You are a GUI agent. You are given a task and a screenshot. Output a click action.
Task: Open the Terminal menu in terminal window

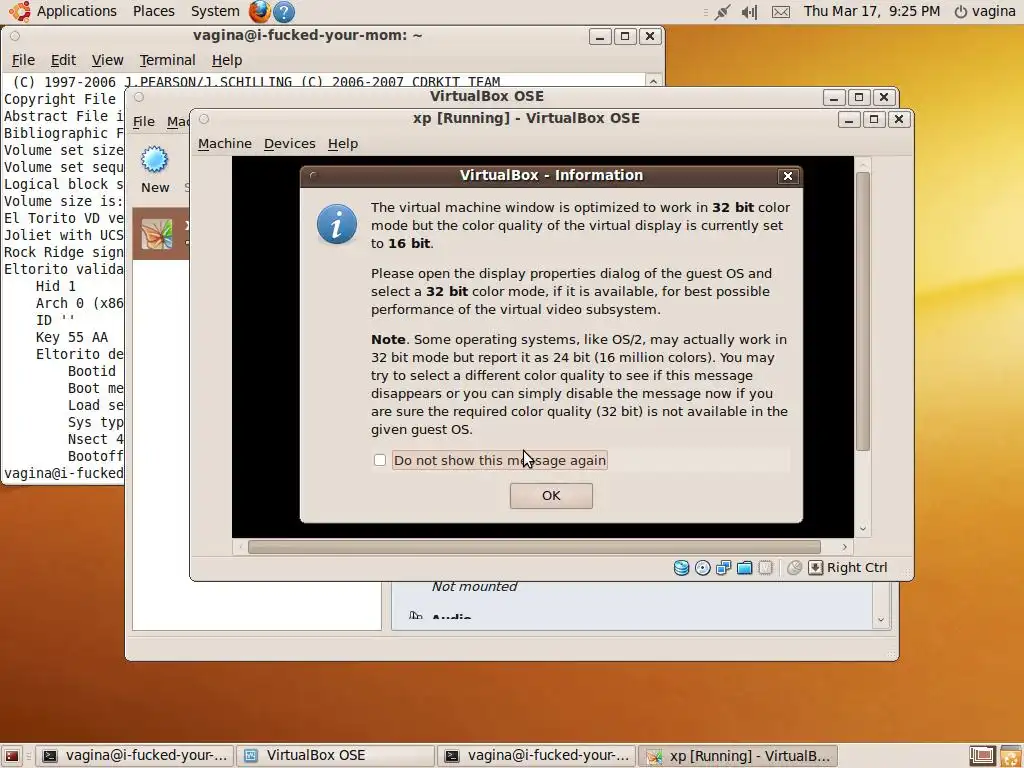pyautogui.click(x=167, y=60)
